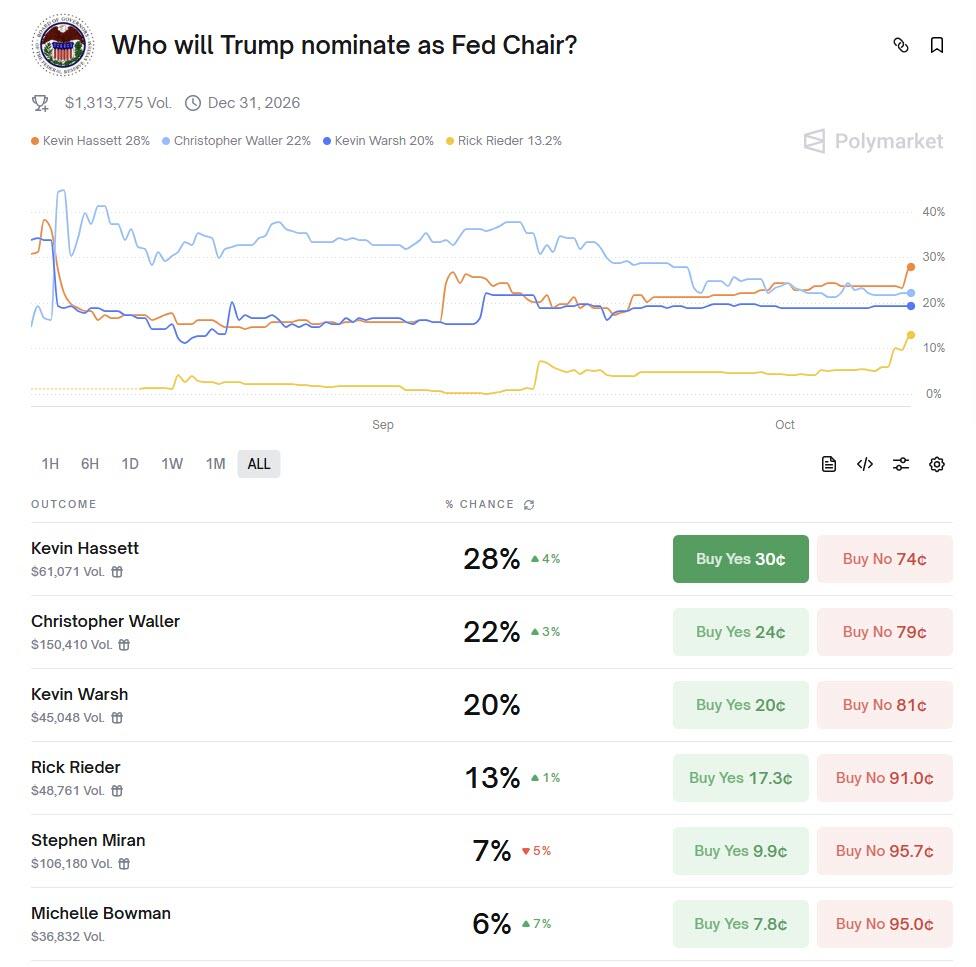Bookmark this Fed Chair market
Screen dimensions: 976x967
point(937,45)
